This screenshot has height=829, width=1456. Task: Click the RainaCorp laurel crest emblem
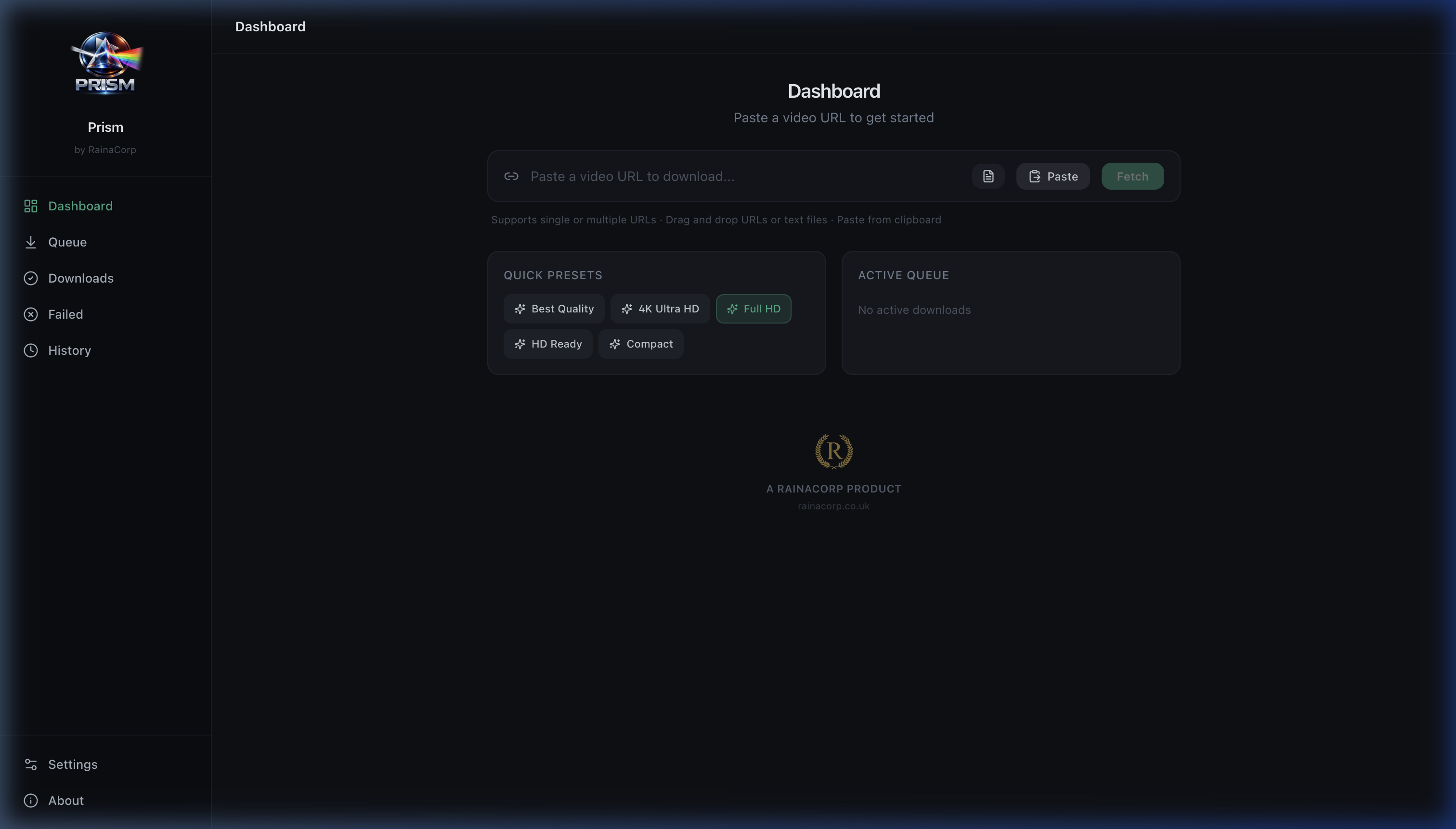pos(833,451)
